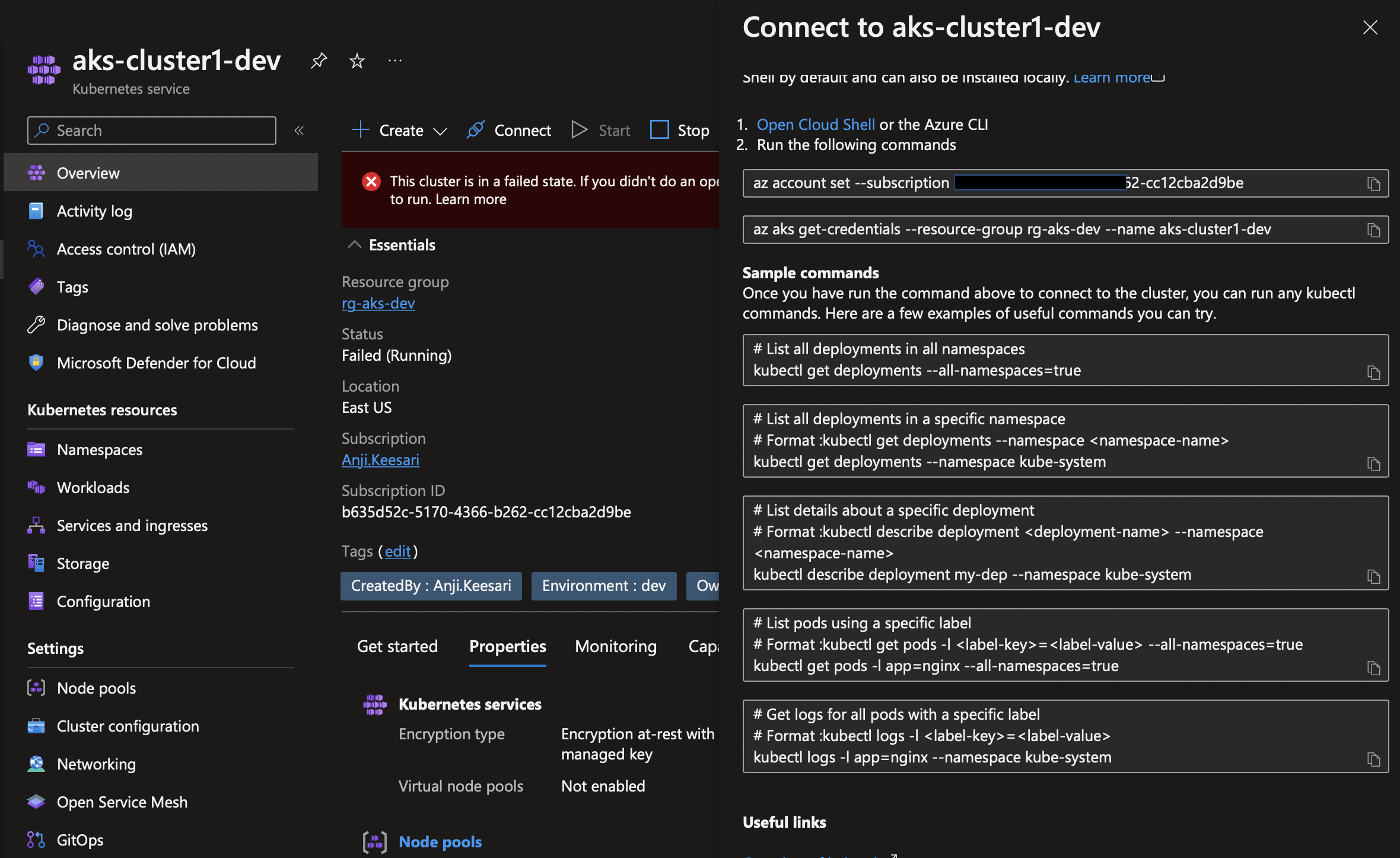Copy the kubectl logs command
The width and height of the screenshot is (1400, 858).
(1374, 759)
